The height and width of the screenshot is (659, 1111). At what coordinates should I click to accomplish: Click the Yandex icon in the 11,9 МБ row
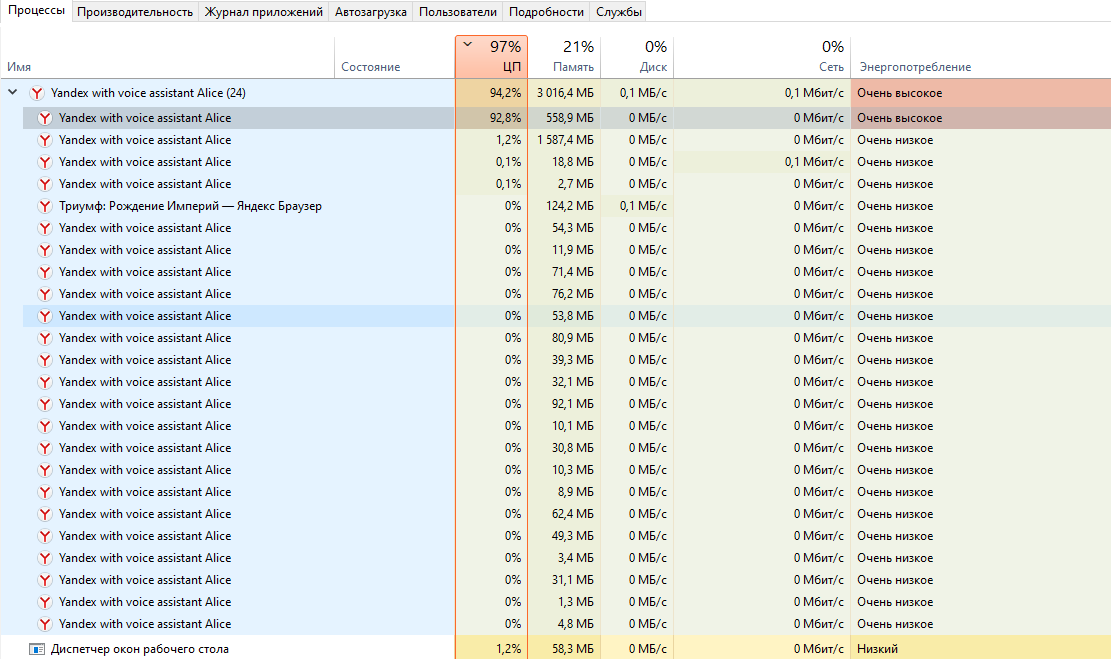[x=45, y=250]
